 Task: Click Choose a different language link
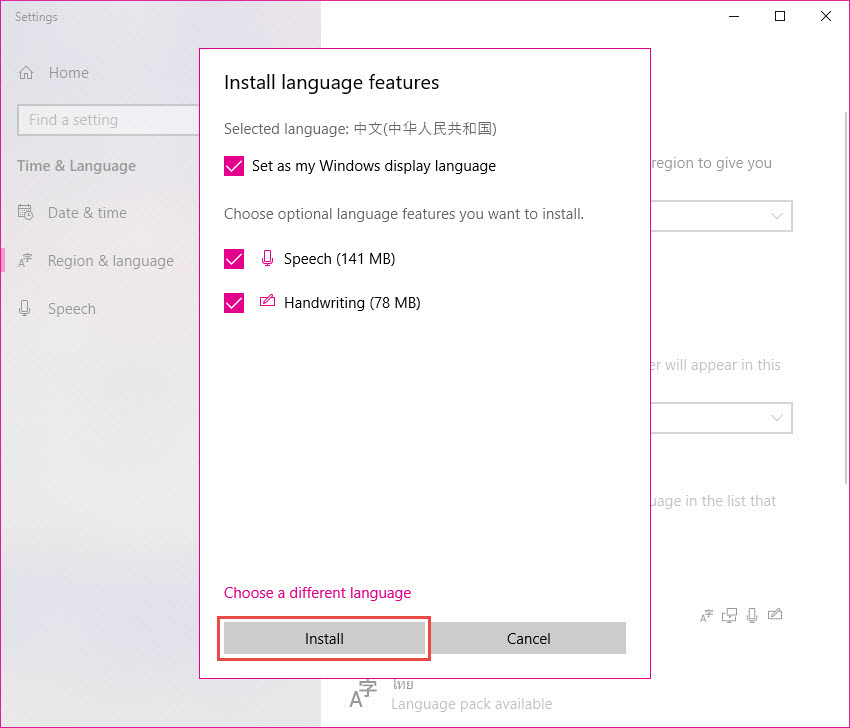point(318,593)
